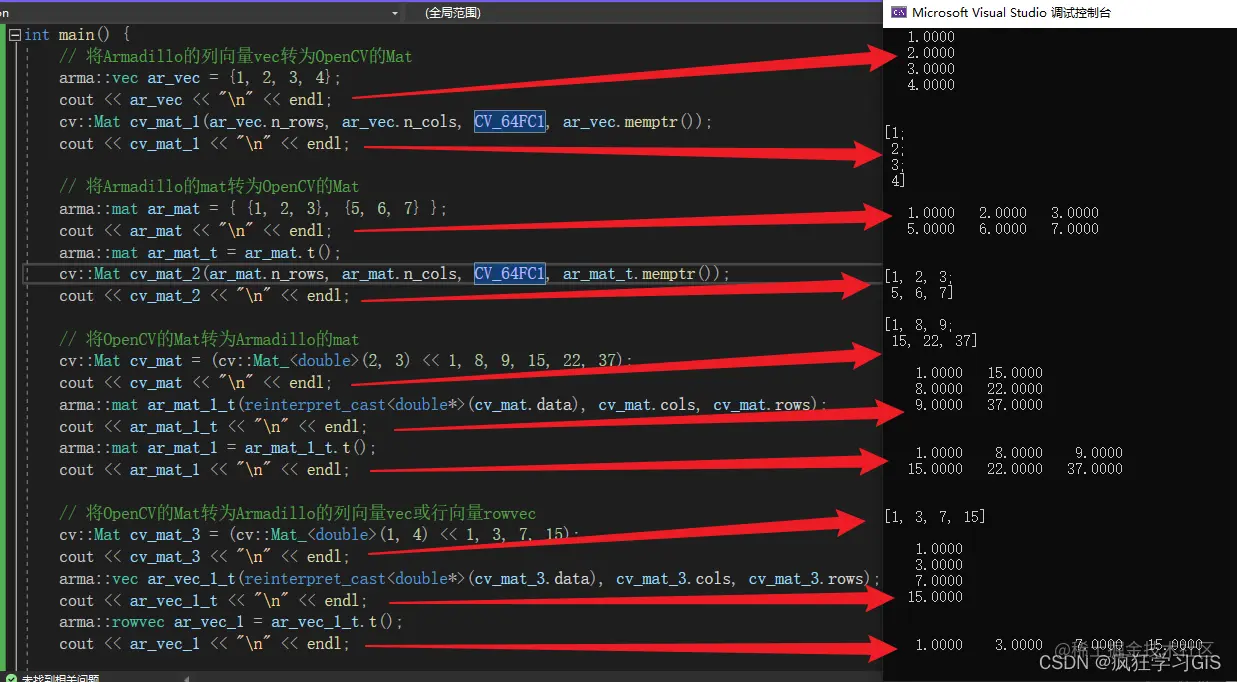Click the 'arma::mat ar_mat = { {1, 2, 3}' line
The image size is (1237, 682).
tap(253, 209)
